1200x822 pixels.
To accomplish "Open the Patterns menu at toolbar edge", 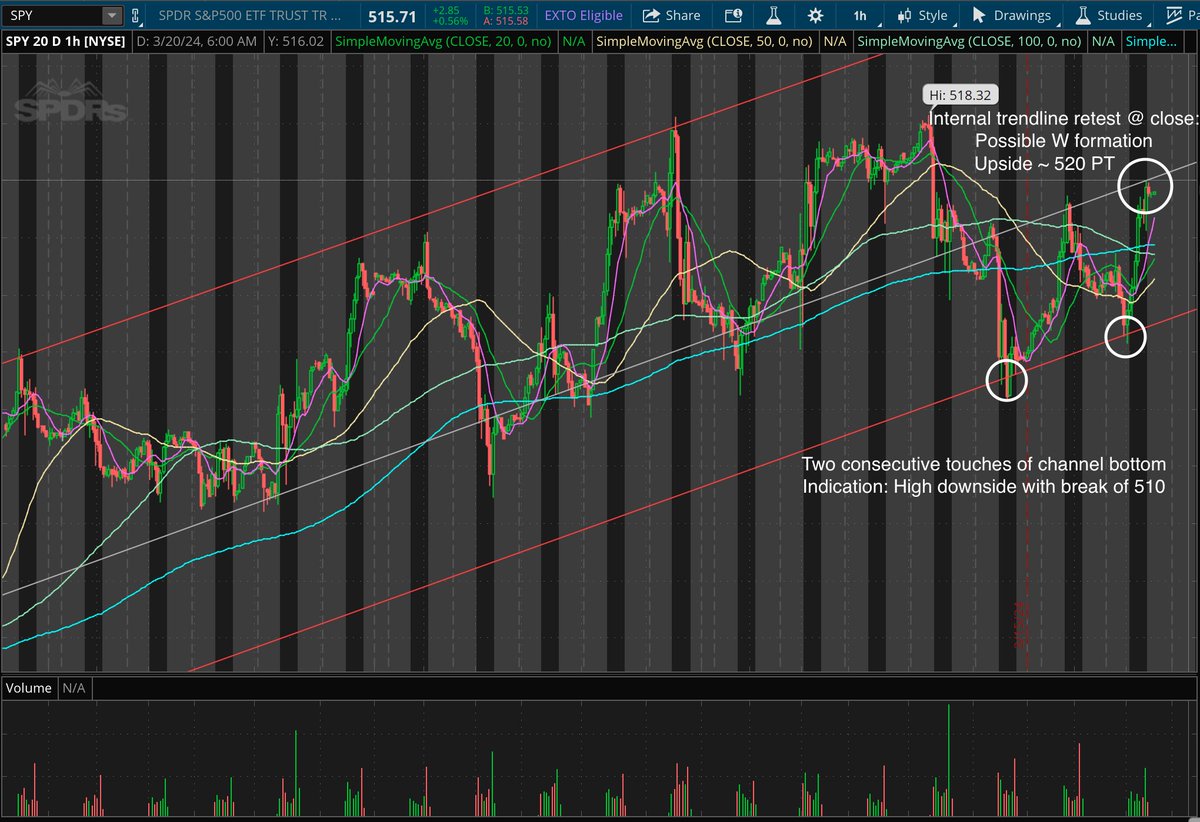I will (x=1180, y=15).
